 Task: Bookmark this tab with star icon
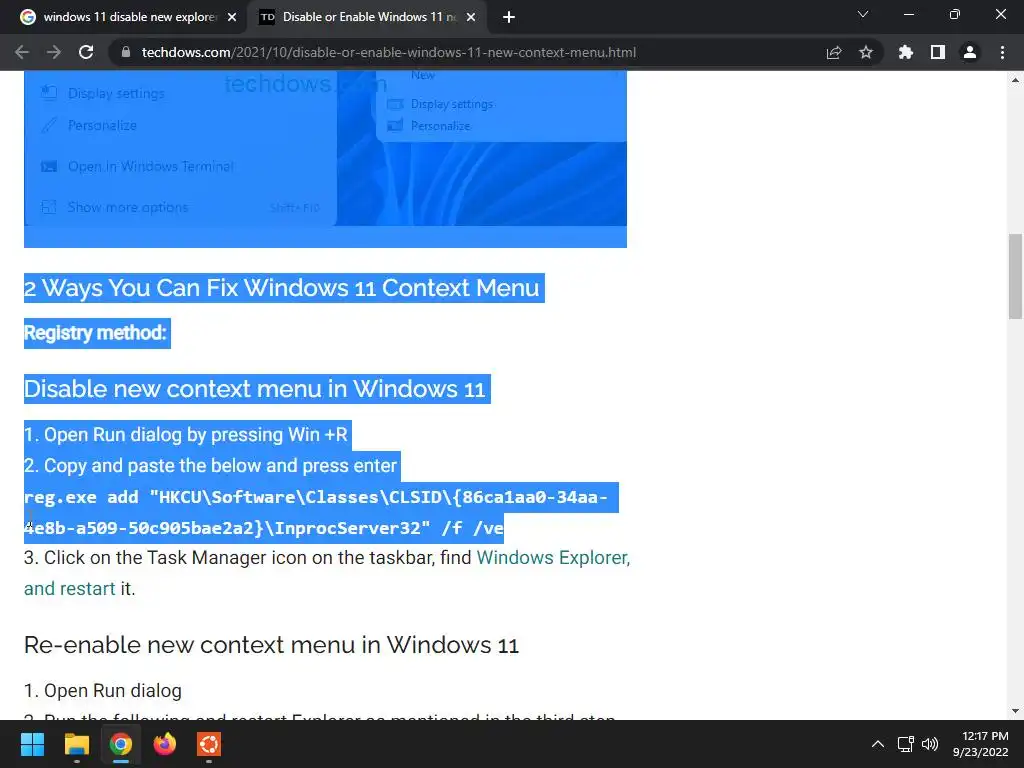point(866,52)
